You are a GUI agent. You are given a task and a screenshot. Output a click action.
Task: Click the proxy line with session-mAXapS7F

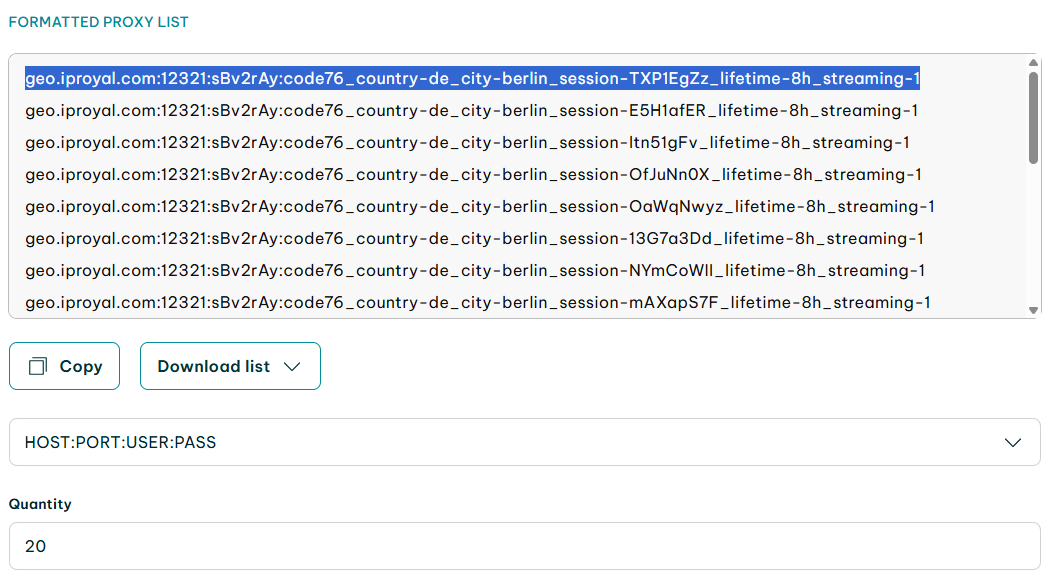(x=477, y=303)
